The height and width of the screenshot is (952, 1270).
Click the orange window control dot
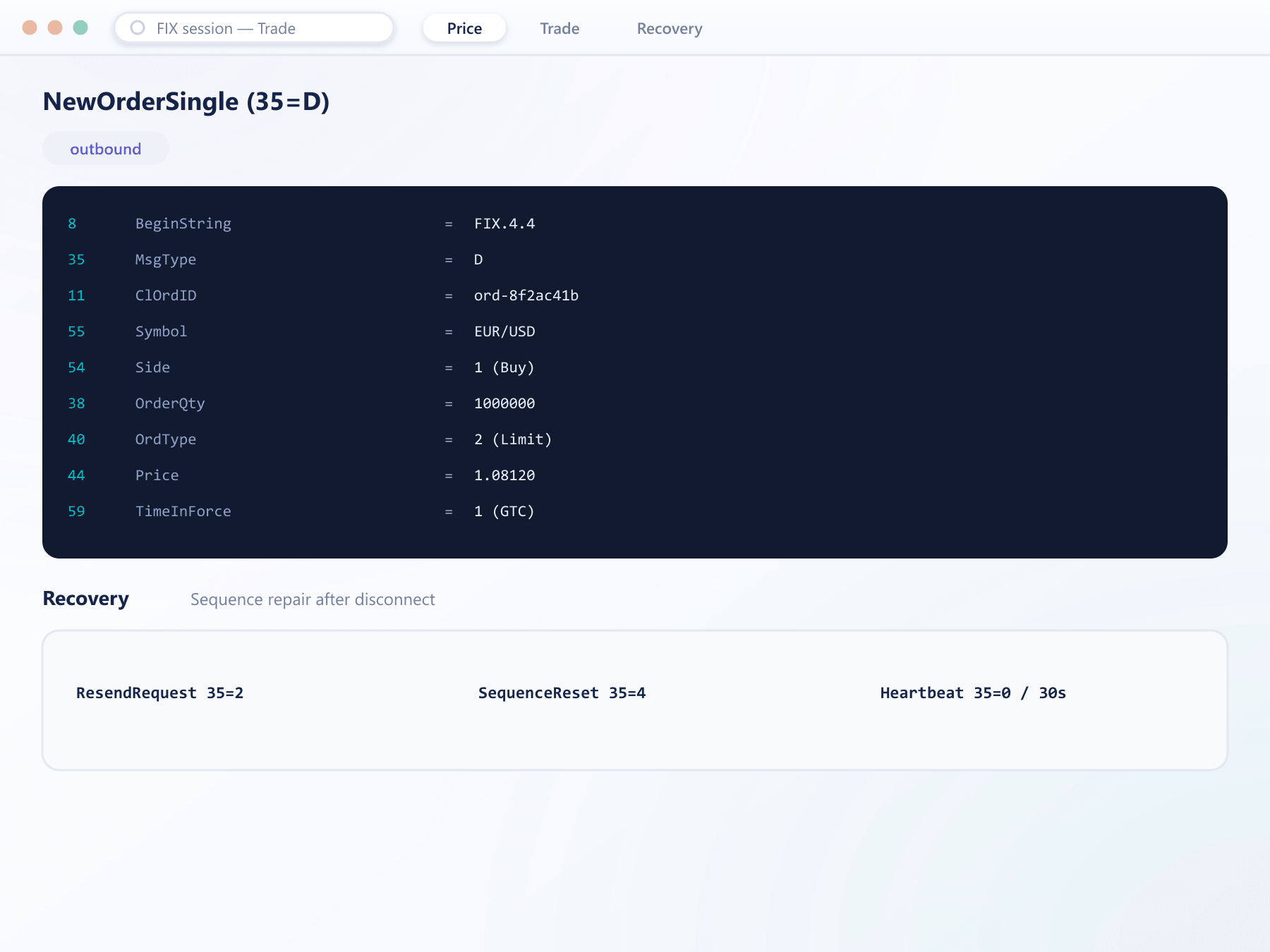pyautogui.click(x=55, y=28)
